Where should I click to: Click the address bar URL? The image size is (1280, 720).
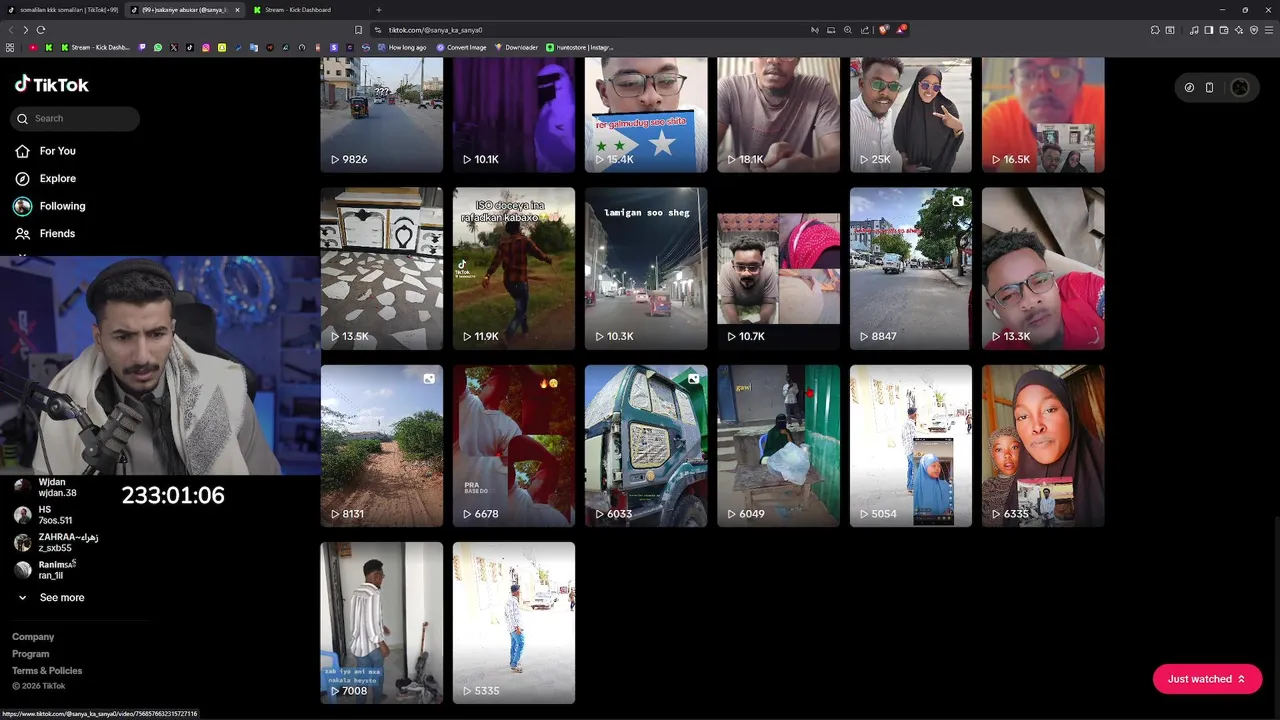pyautogui.click(x=435, y=30)
